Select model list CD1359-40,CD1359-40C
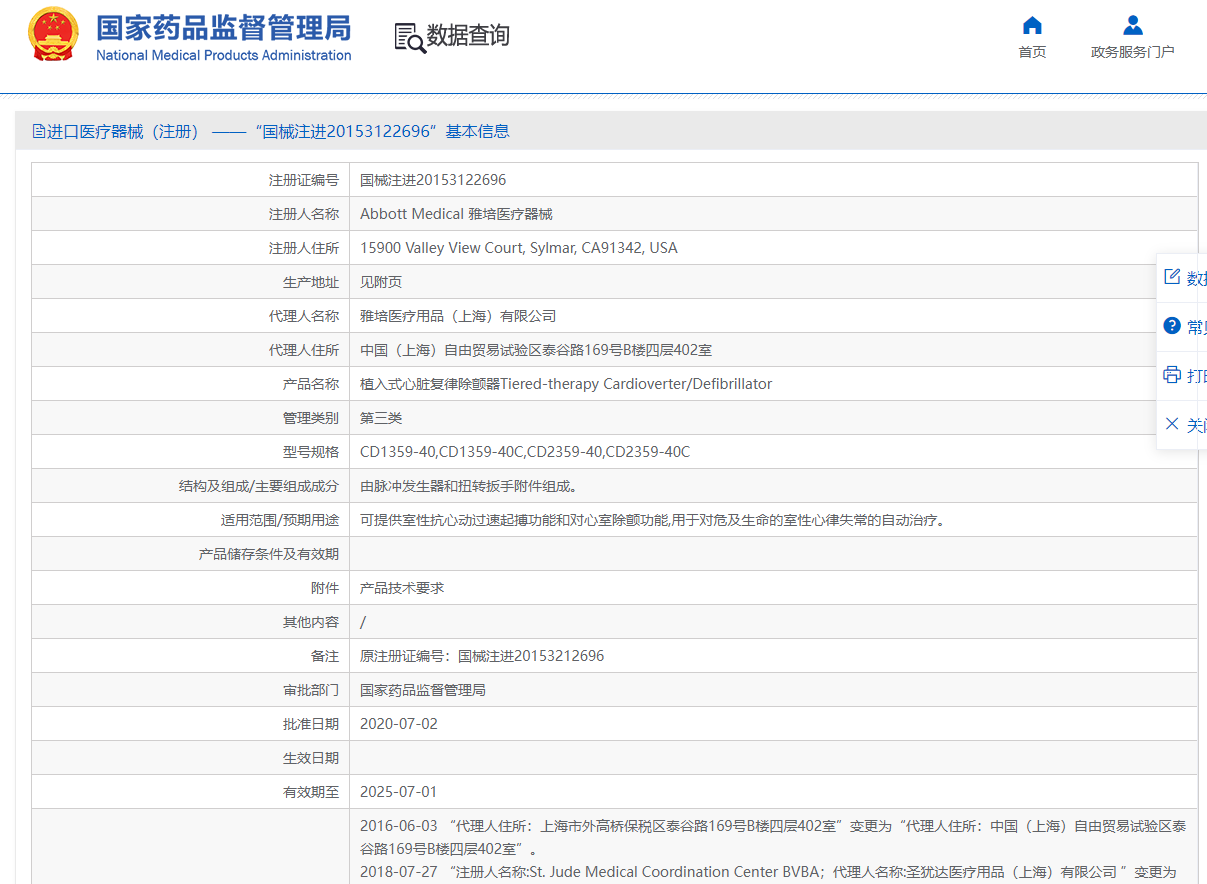1207x884 pixels. (x=525, y=452)
